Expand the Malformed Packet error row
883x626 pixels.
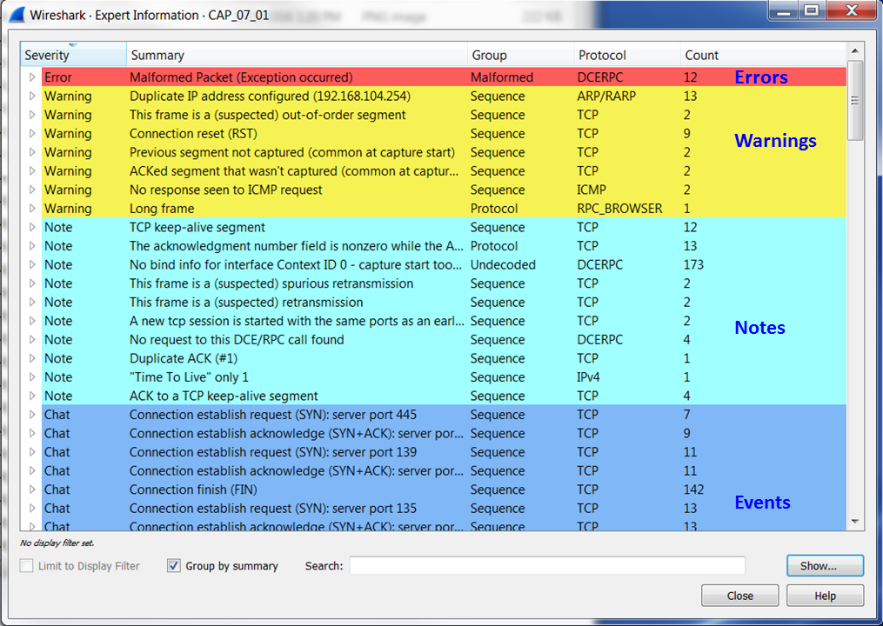pyautogui.click(x=32, y=78)
